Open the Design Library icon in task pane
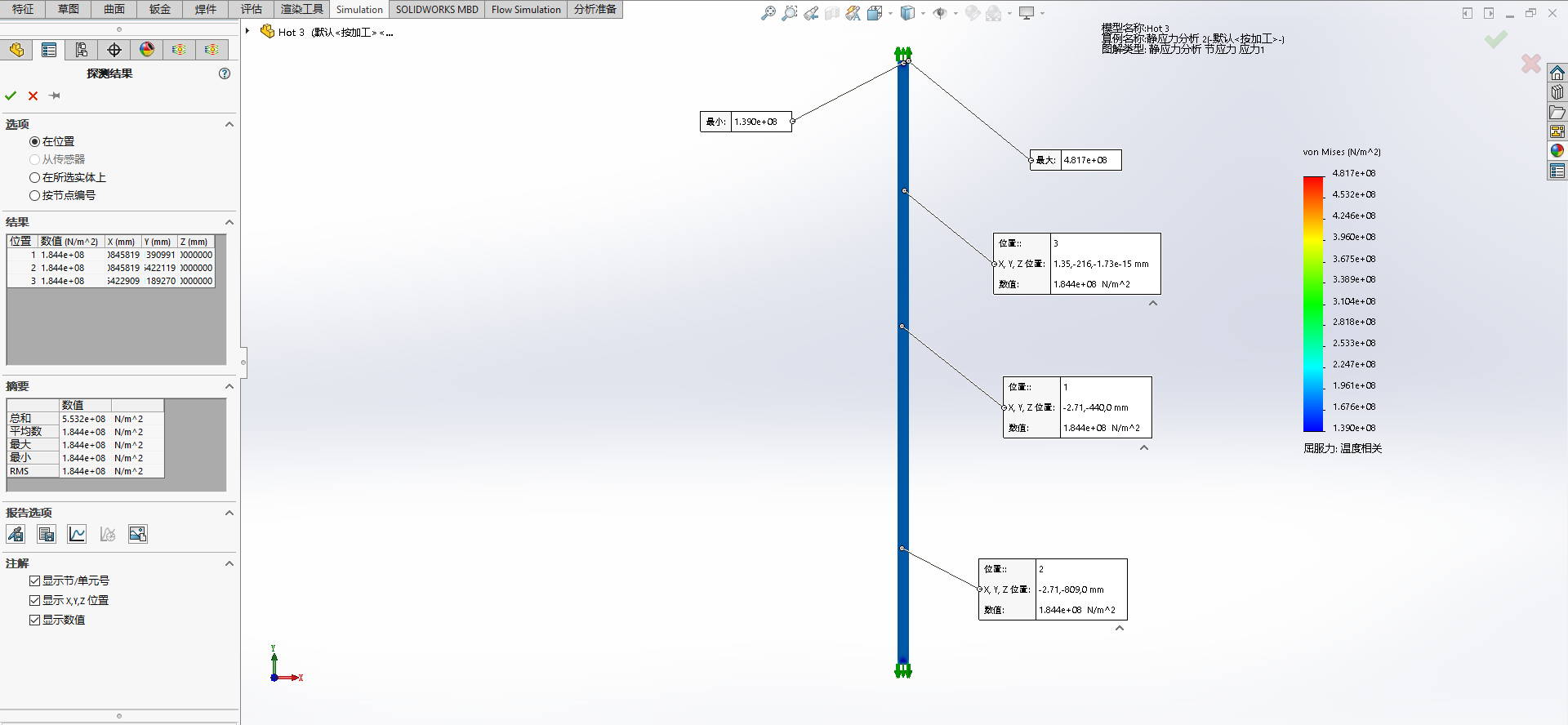Image resolution: width=1568 pixels, height=725 pixels. pyautogui.click(x=1557, y=92)
